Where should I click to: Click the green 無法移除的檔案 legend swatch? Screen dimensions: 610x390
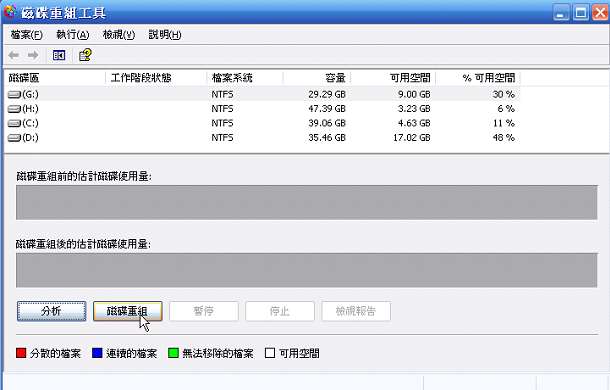173,353
